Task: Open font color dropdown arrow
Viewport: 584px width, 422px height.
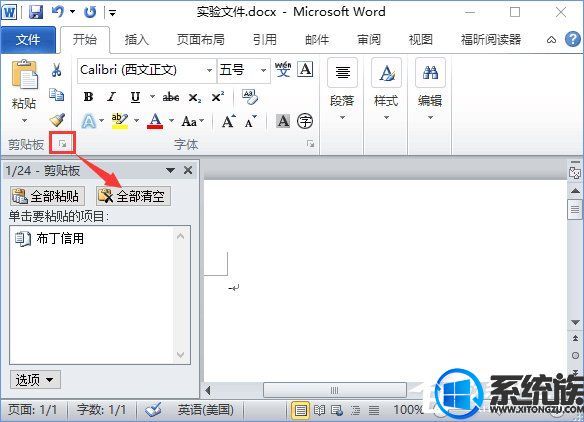Action: coord(171,121)
